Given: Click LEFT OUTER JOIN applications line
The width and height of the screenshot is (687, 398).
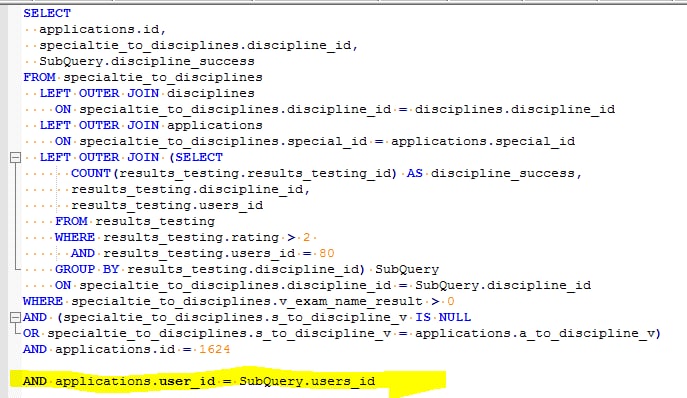Looking at the screenshot, I should pyautogui.click(x=151, y=125).
